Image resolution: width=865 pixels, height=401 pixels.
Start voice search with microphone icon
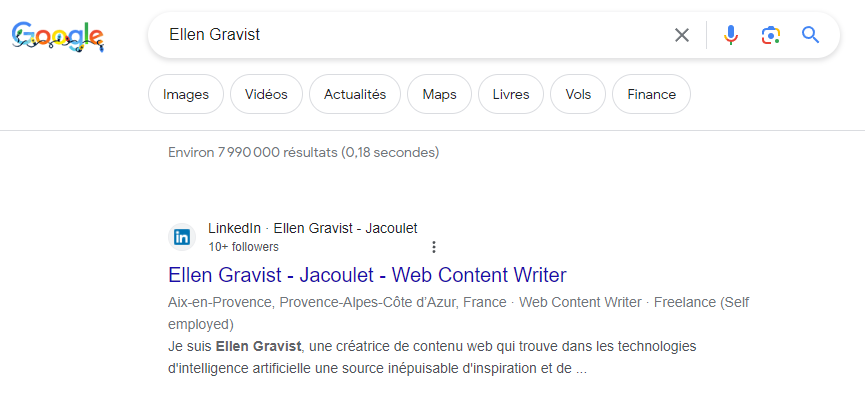[730, 35]
